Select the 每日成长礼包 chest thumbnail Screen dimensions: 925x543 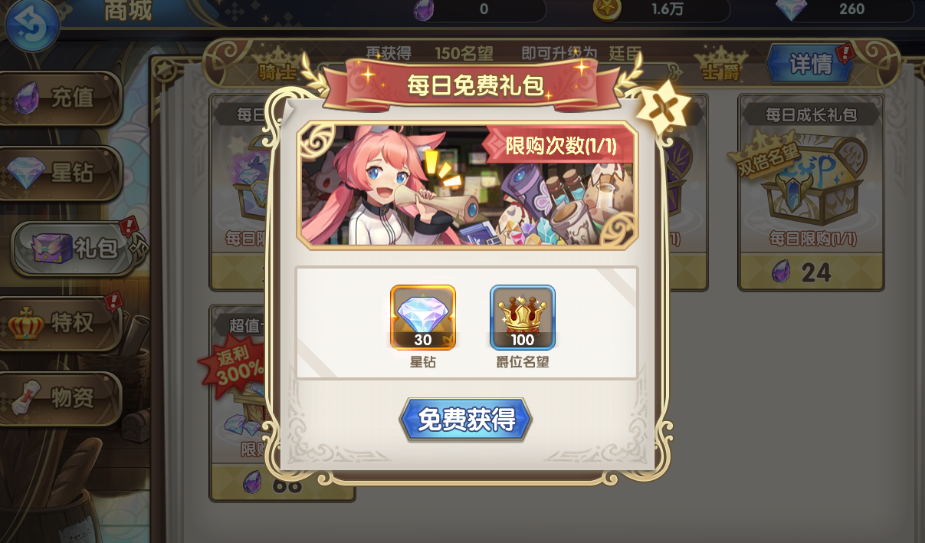[811, 174]
